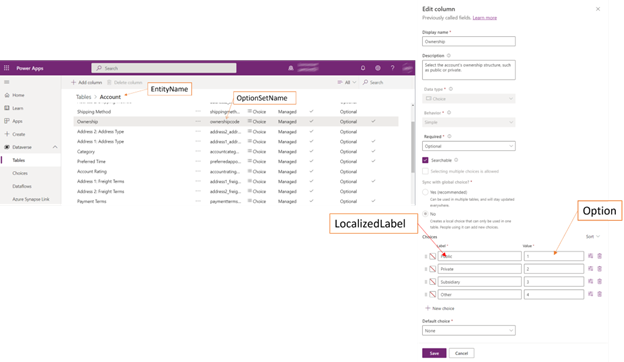Screen dimensions: 624x362
Task: Grab the drag handle of Public choice
Action: [426, 256]
